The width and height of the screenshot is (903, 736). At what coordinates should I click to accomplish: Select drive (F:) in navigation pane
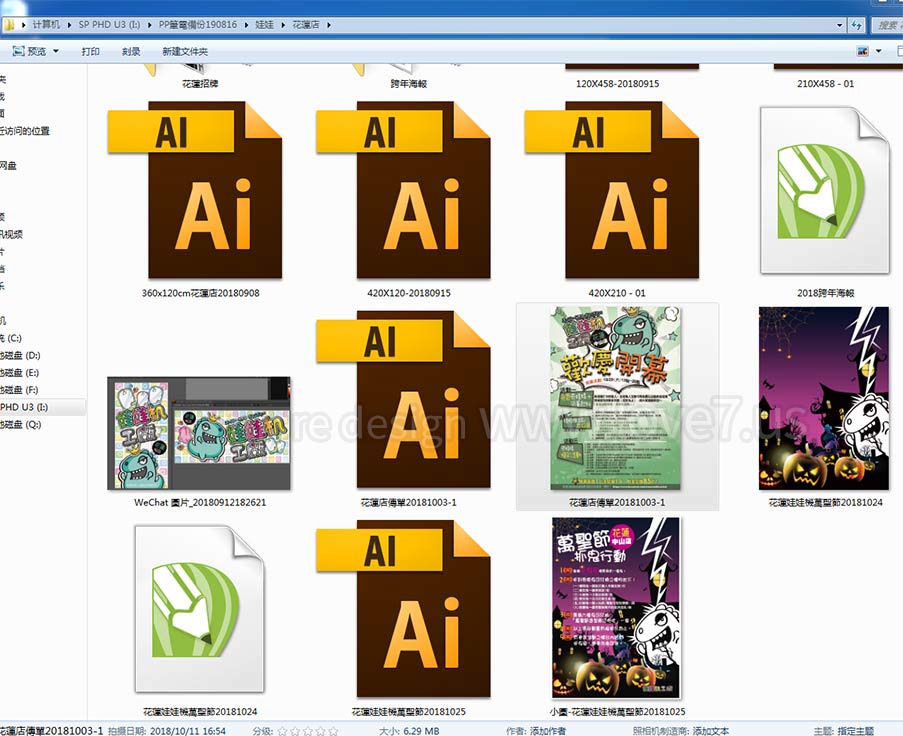pos(20,390)
